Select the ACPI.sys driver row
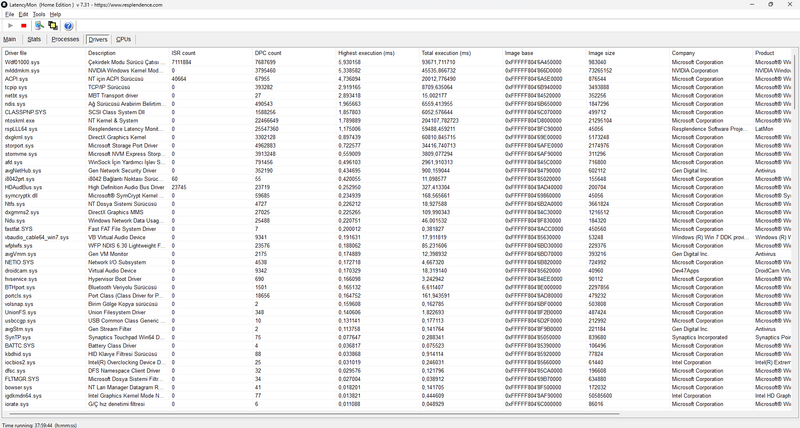Screen dimensions: 800x428 click(397, 79)
